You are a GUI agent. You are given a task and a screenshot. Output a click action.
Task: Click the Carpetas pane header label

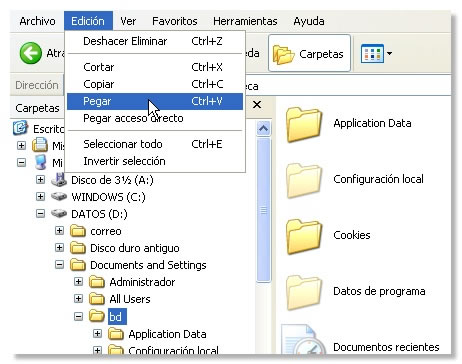click(x=37, y=108)
